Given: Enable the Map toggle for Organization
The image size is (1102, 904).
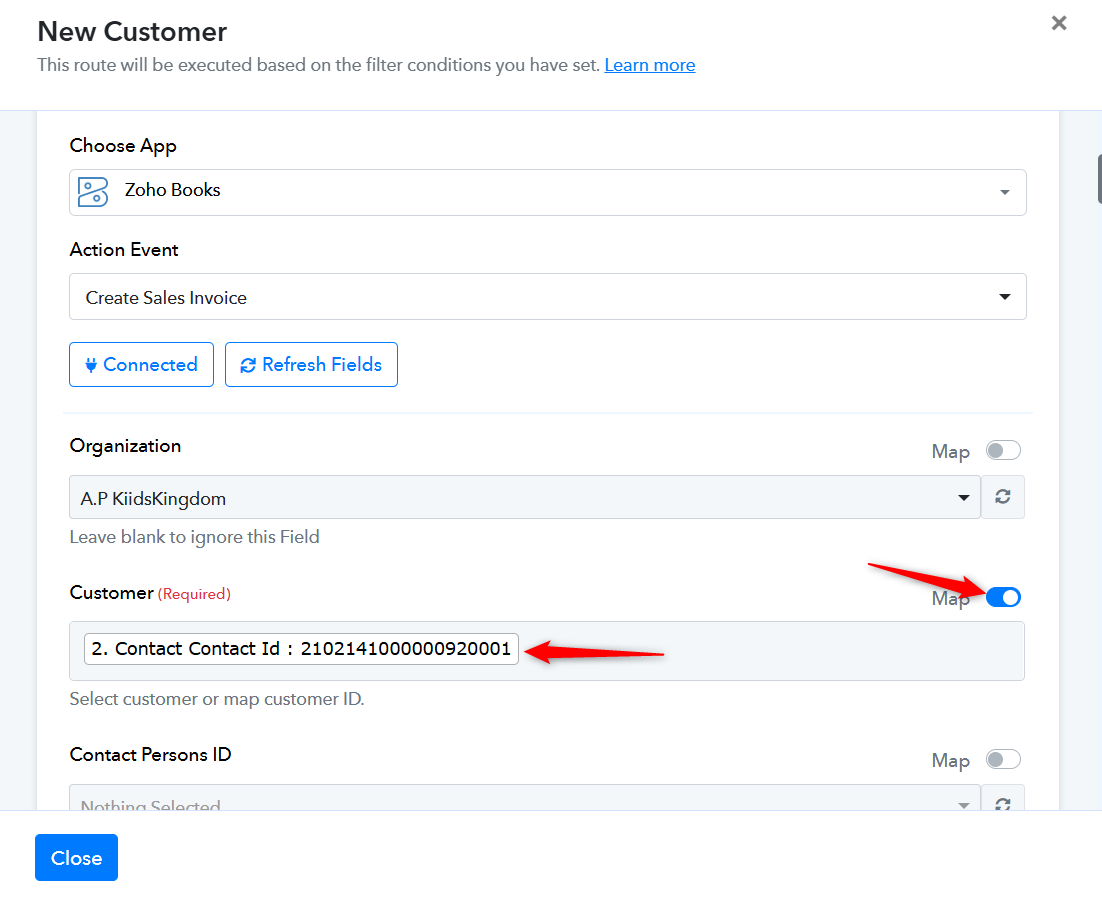Looking at the screenshot, I should click(x=1003, y=450).
